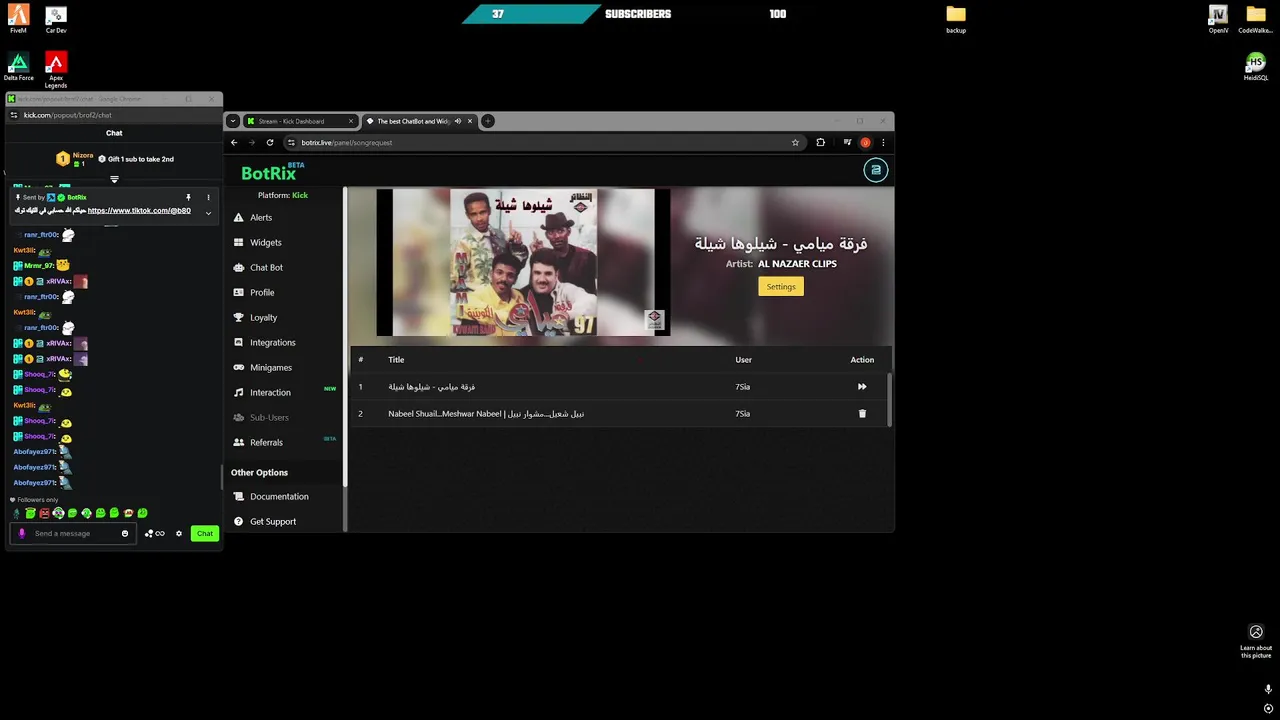Viewport: 1280px width, 720px height.
Task: Open the backup folder on desktop
Action: click(956, 19)
